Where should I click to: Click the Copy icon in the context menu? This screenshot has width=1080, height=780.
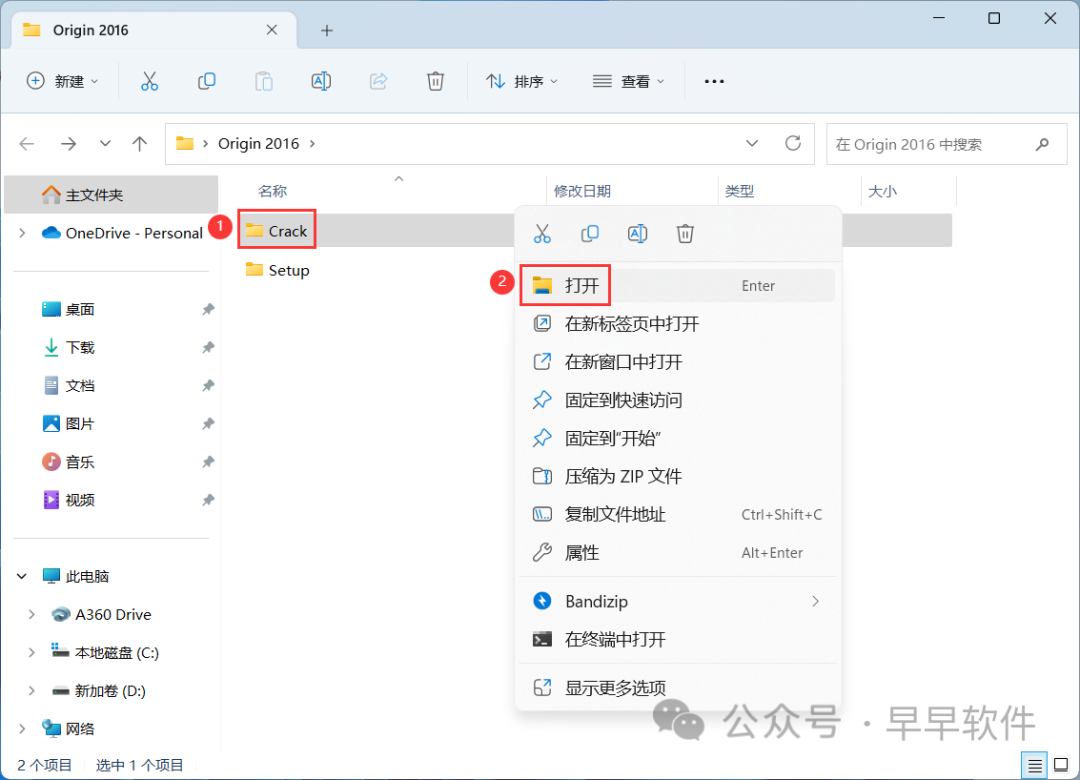coord(590,234)
